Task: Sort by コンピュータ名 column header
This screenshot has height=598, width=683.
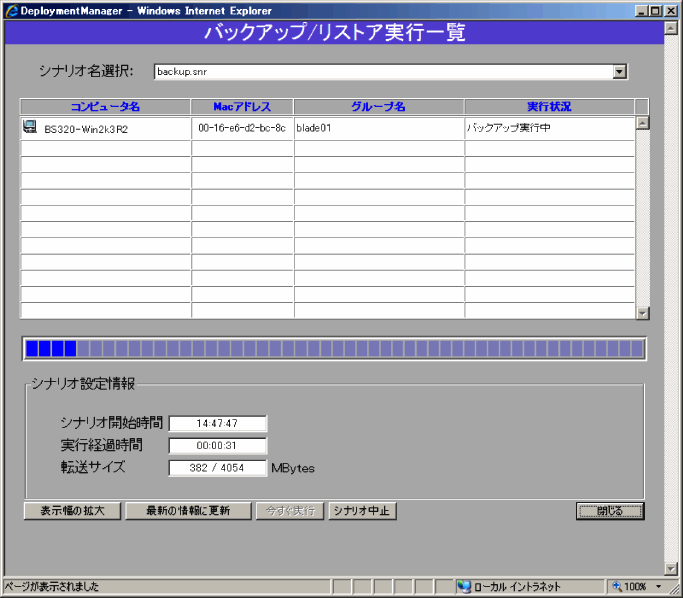Action: pyautogui.click(x=105, y=107)
